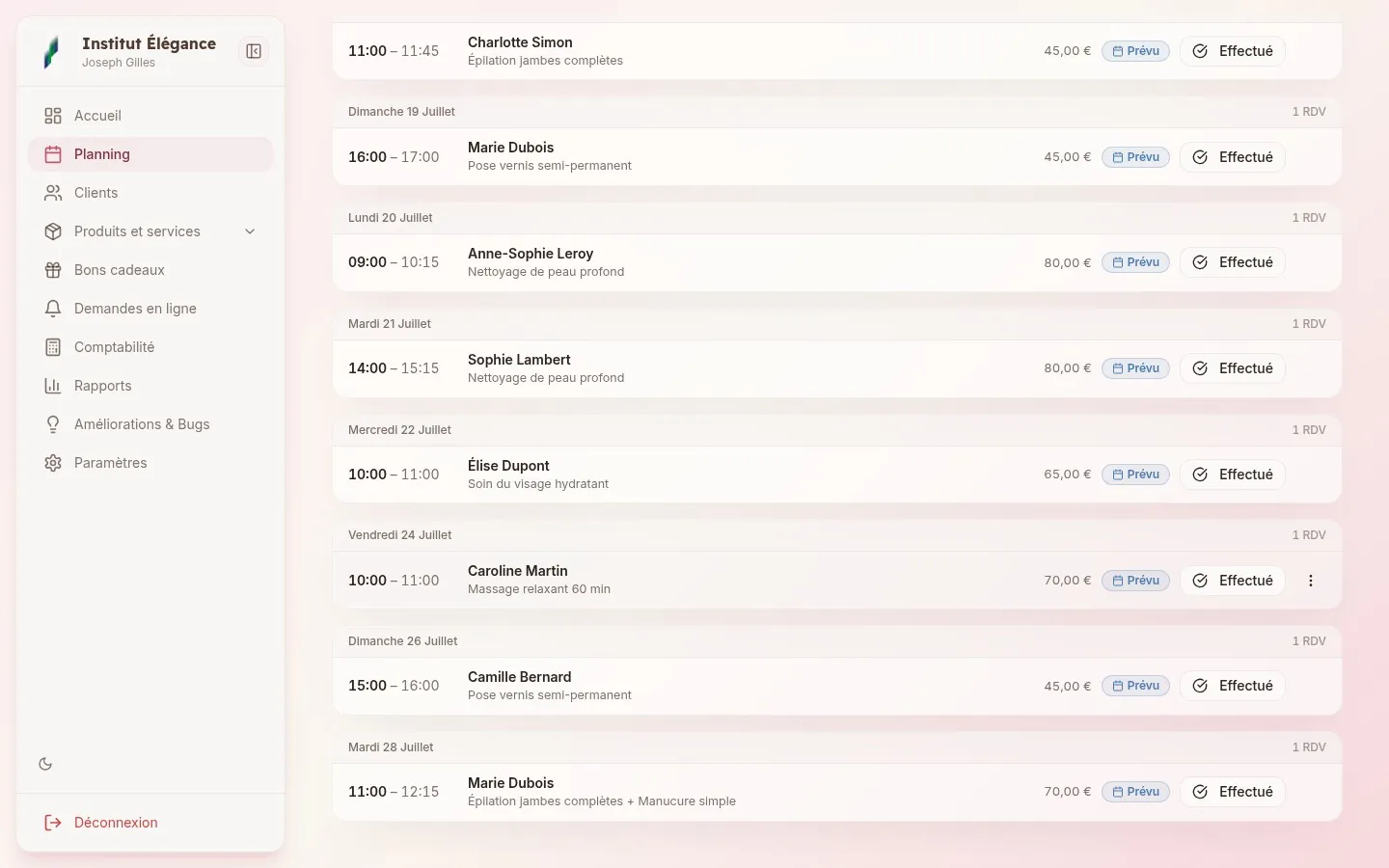
Task: Open Demandes en ligne bell icon
Action: point(53,309)
